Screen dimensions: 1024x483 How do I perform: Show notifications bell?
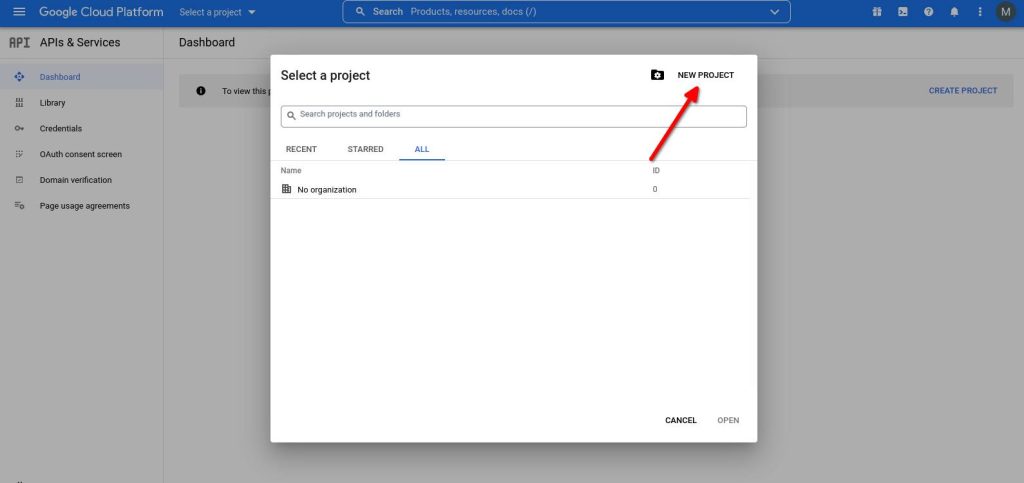pyautogui.click(x=954, y=12)
